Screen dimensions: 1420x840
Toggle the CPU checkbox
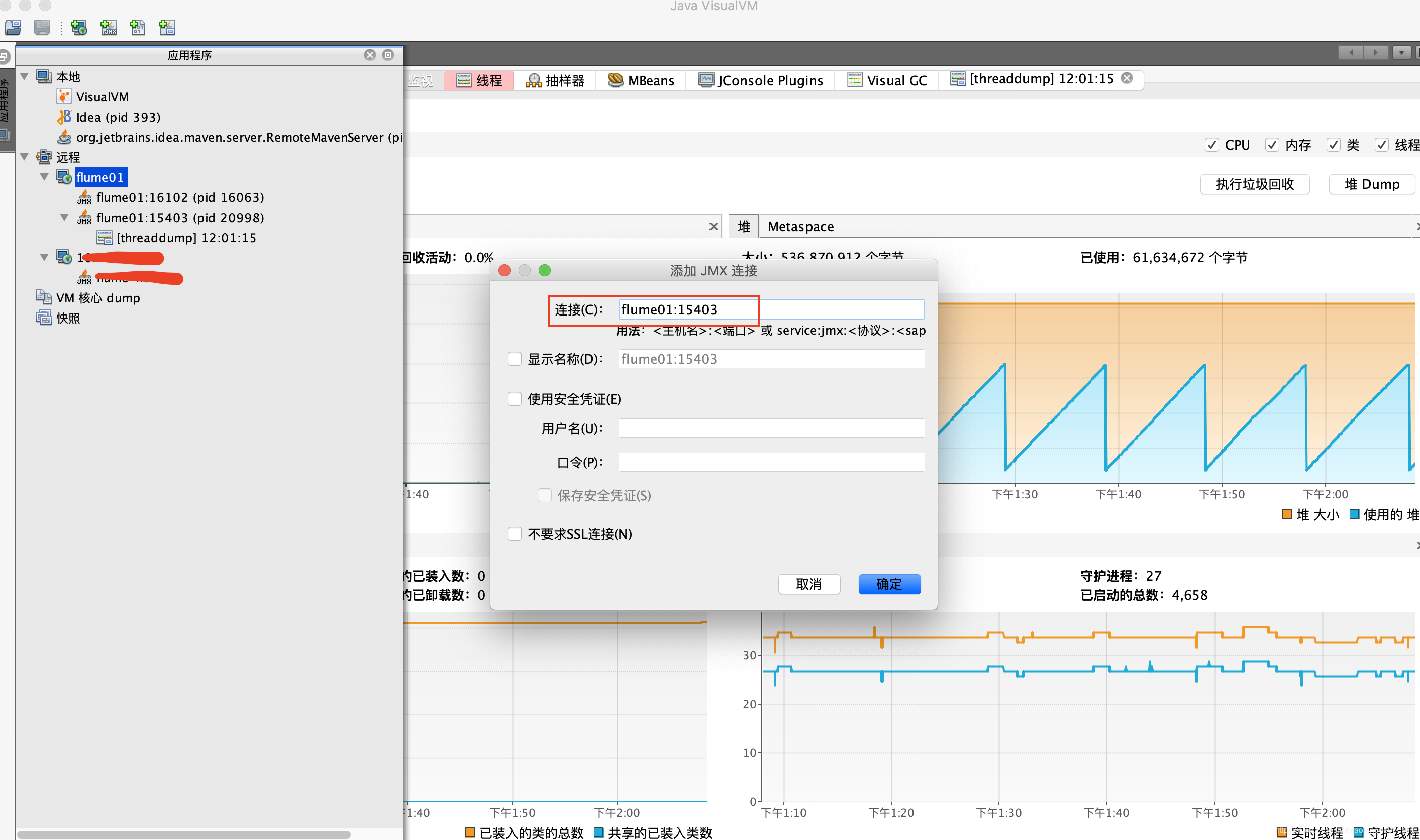click(x=1211, y=145)
